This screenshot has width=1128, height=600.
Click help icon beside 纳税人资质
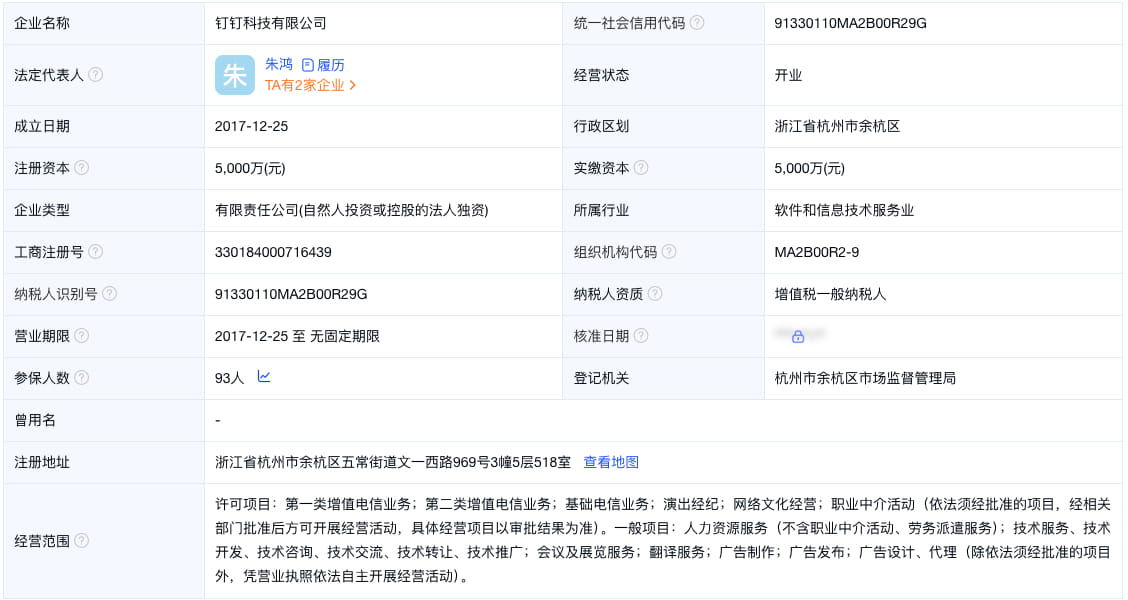tap(655, 294)
